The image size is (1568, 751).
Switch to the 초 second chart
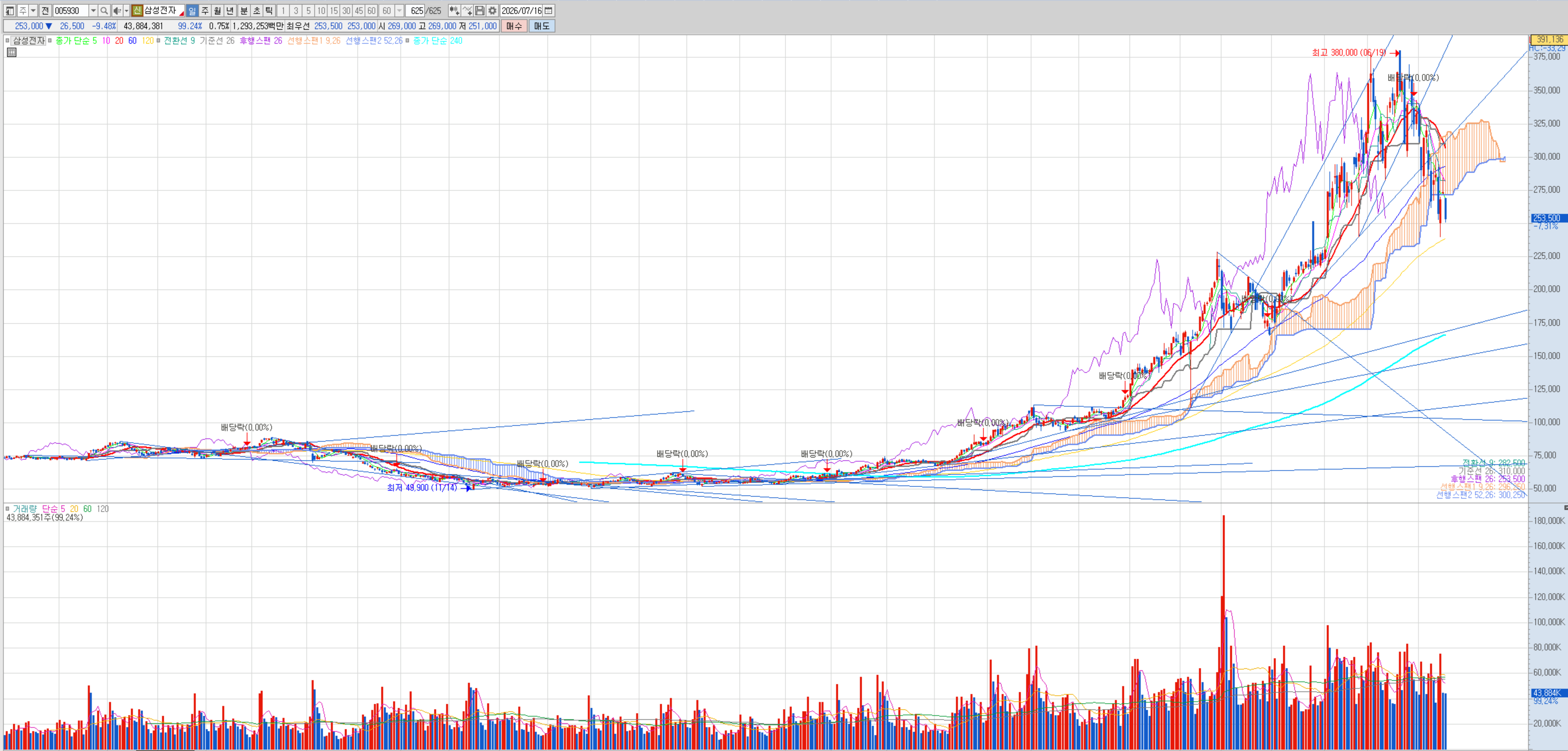(x=257, y=11)
